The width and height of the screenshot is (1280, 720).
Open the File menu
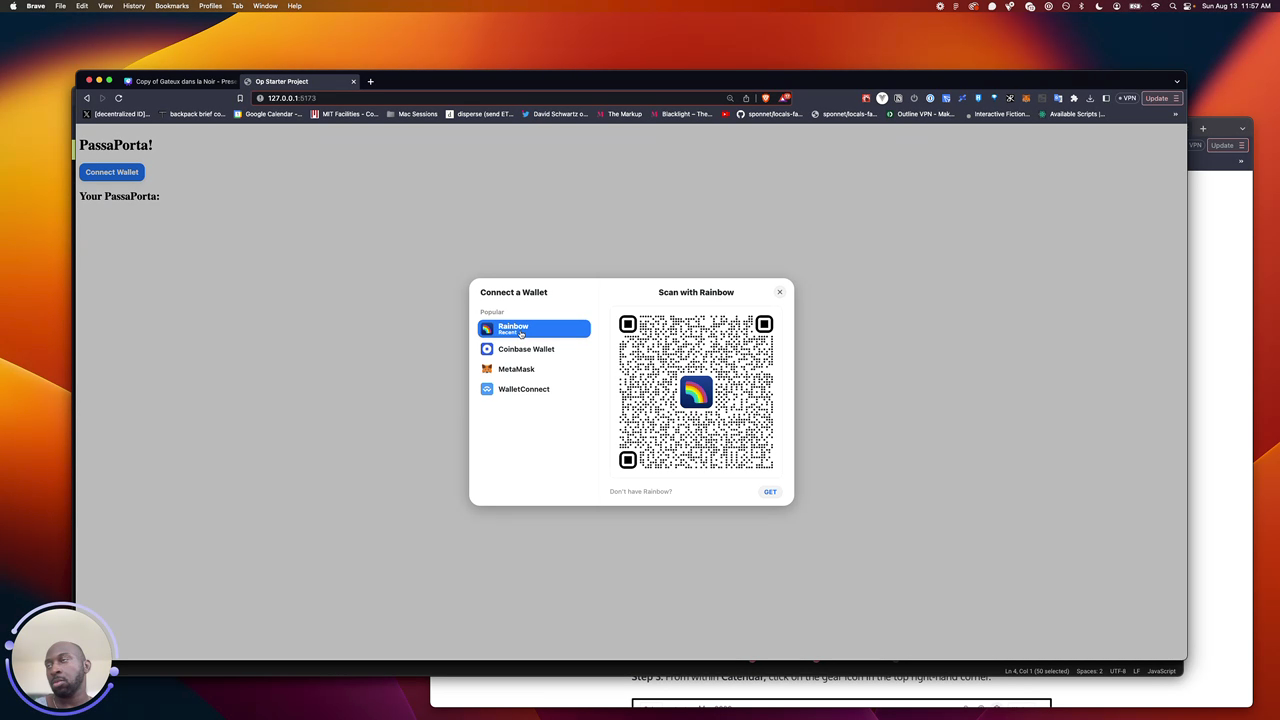tap(61, 6)
